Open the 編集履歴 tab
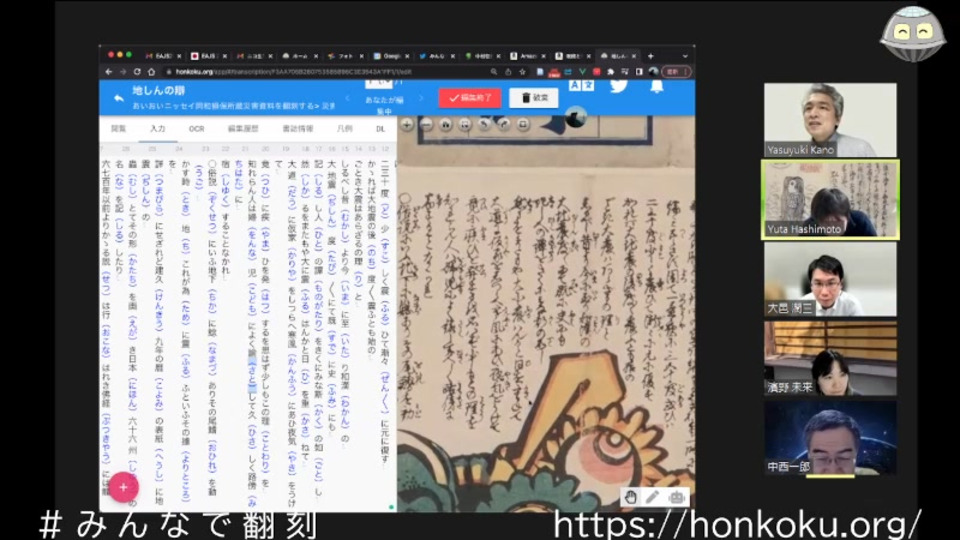Viewport: 960px width, 540px height. click(243, 129)
